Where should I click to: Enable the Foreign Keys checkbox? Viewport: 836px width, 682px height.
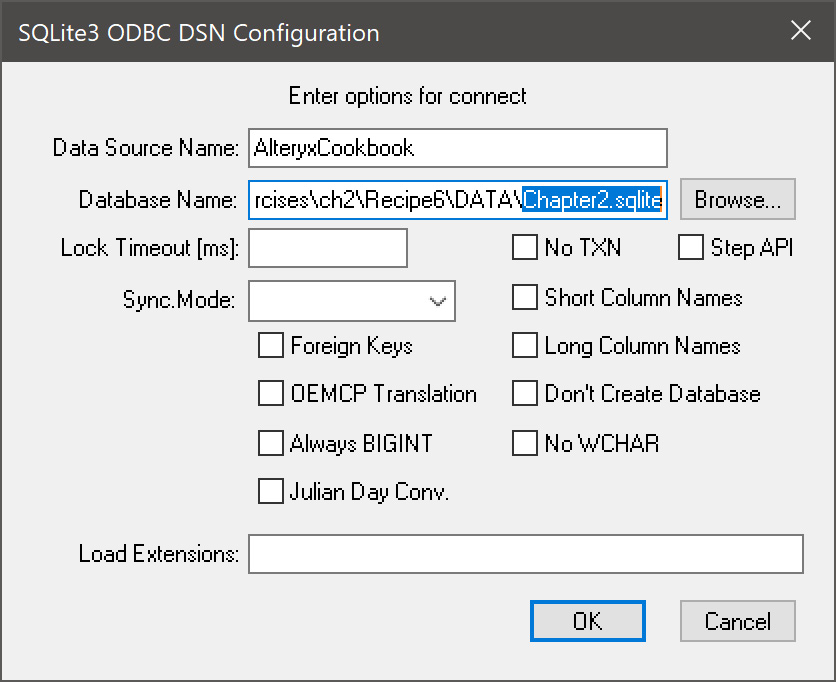pos(270,345)
